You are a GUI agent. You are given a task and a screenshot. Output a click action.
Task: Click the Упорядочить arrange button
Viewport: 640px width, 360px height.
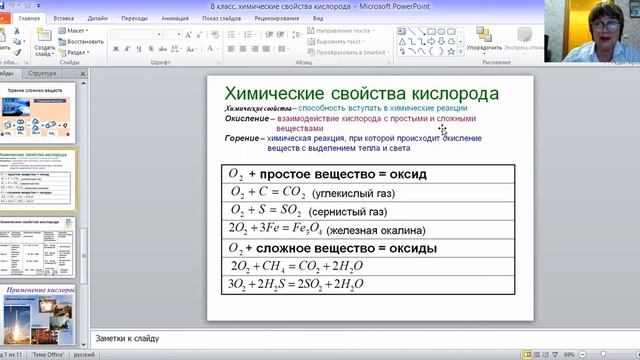484,41
